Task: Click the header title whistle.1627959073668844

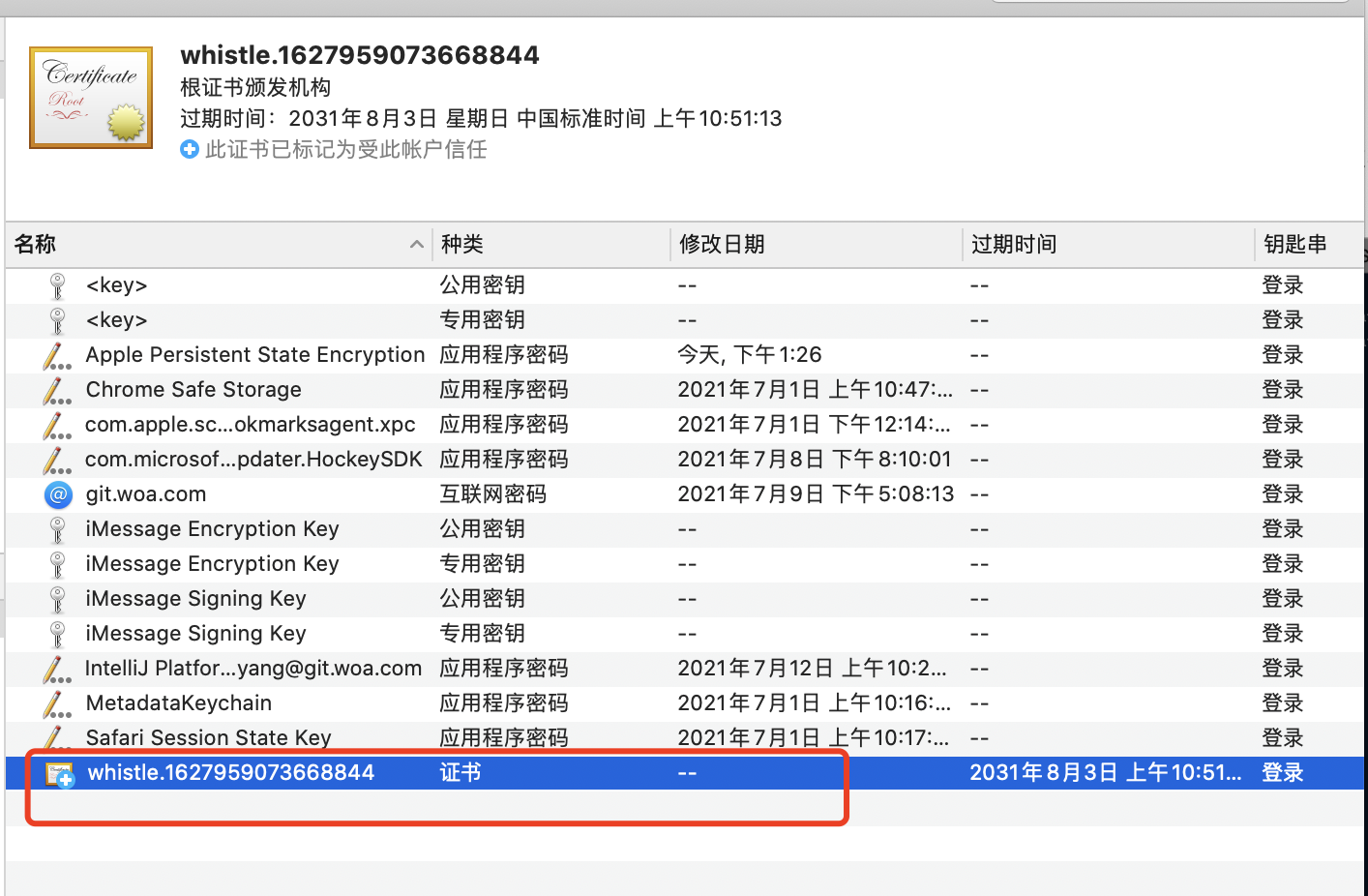Action: pyautogui.click(x=360, y=55)
